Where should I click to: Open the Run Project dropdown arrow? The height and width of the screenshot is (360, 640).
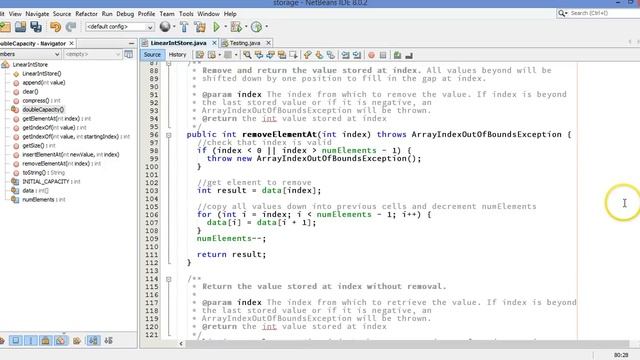225,27
